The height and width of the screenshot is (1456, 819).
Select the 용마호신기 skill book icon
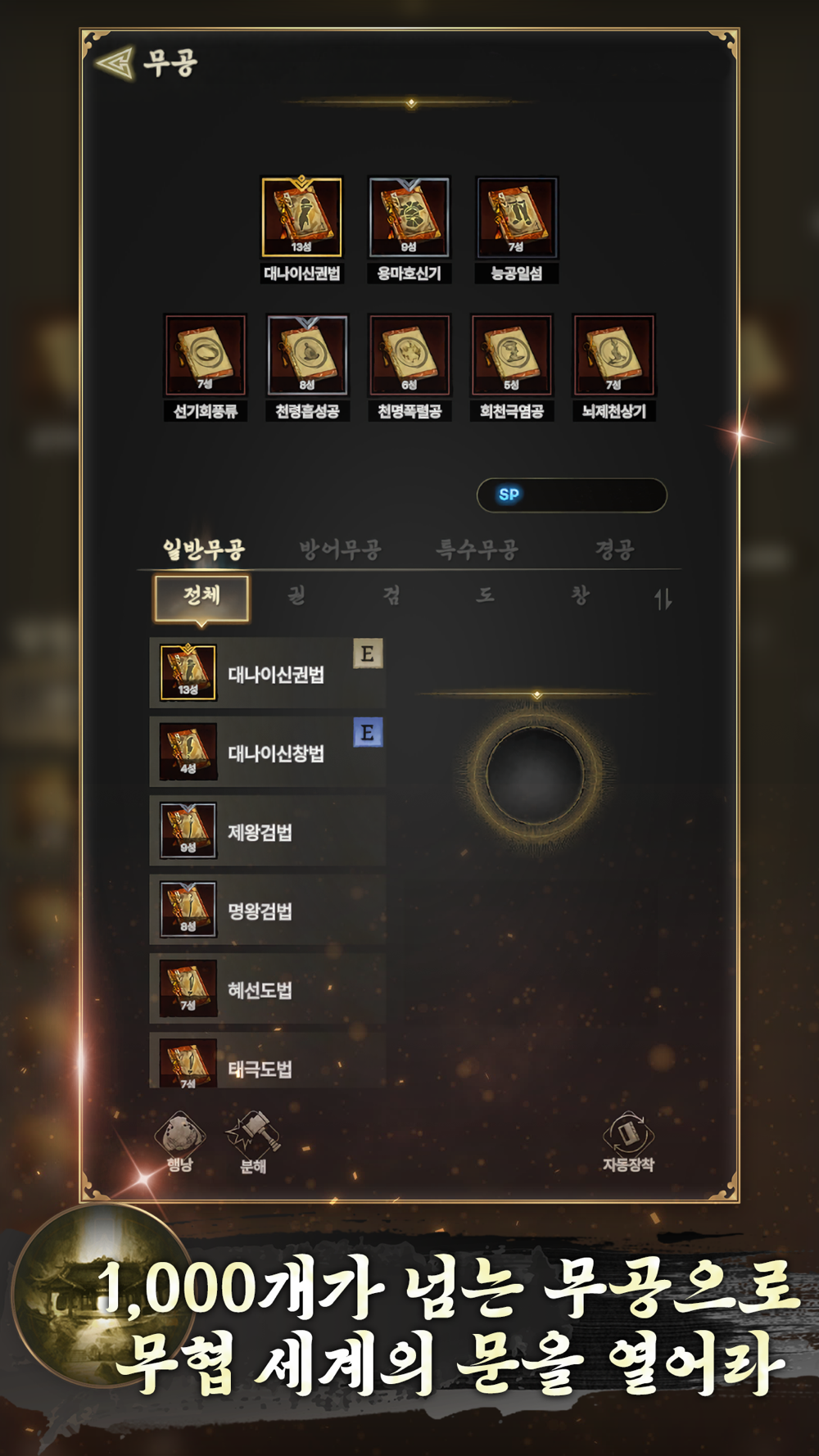(x=409, y=217)
